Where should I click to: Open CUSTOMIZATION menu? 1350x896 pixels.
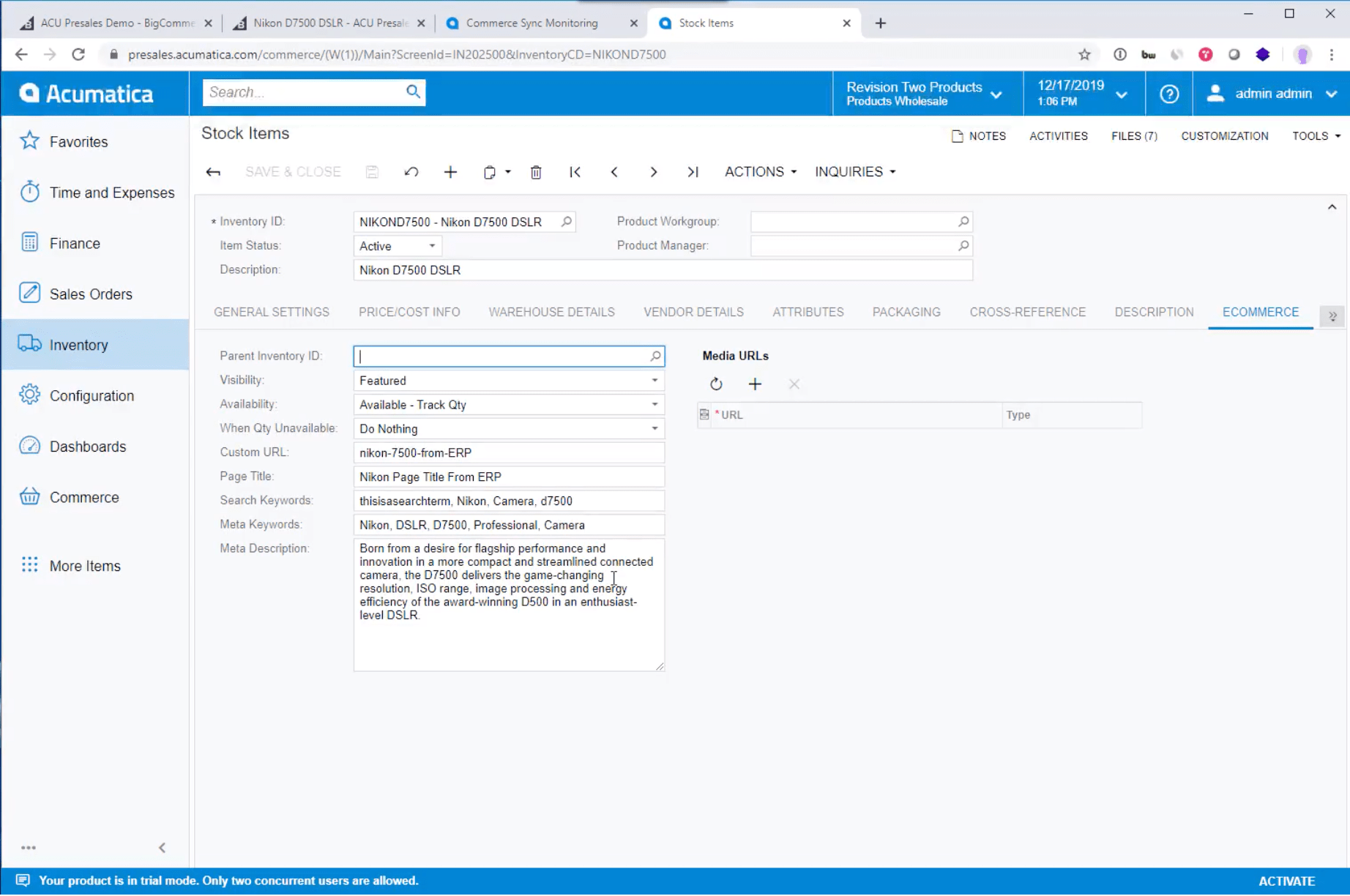pyautogui.click(x=1225, y=136)
